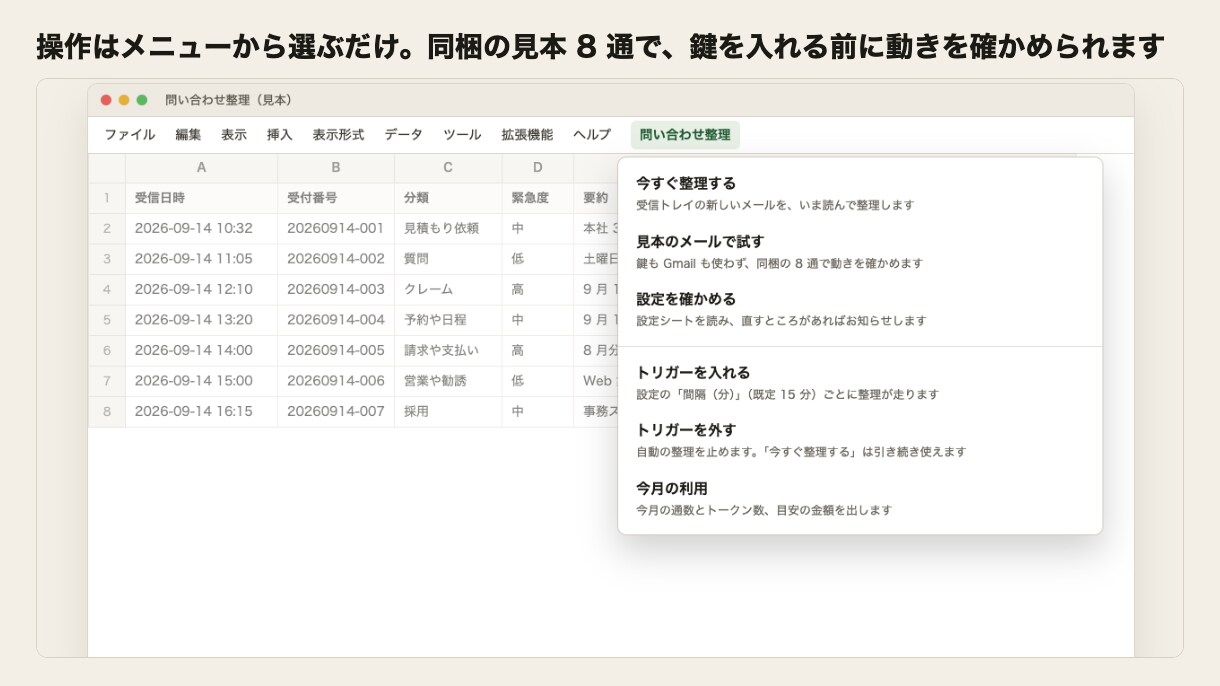Click the 緊急度 header cell
The width and height of the screenshot is (1220, 686).
pyautogui.click(x=538, y=198)
